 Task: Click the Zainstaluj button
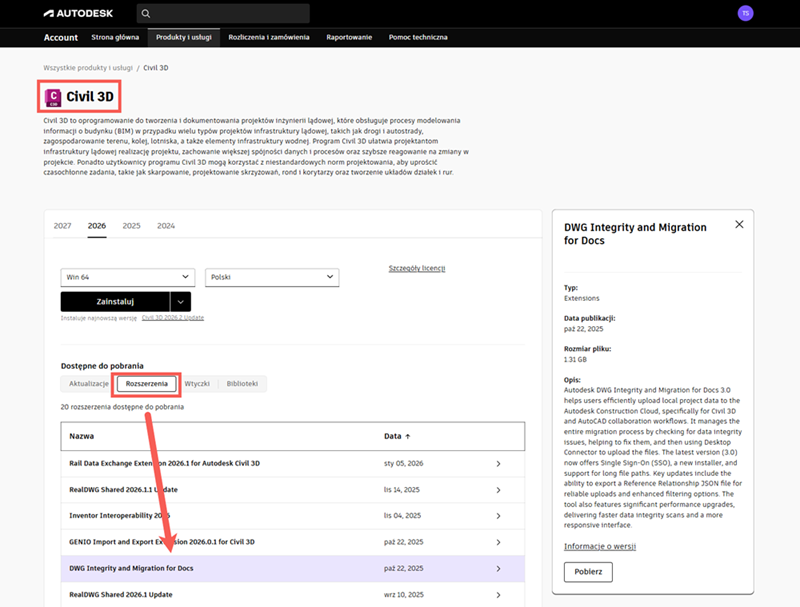tap(115, 302)
